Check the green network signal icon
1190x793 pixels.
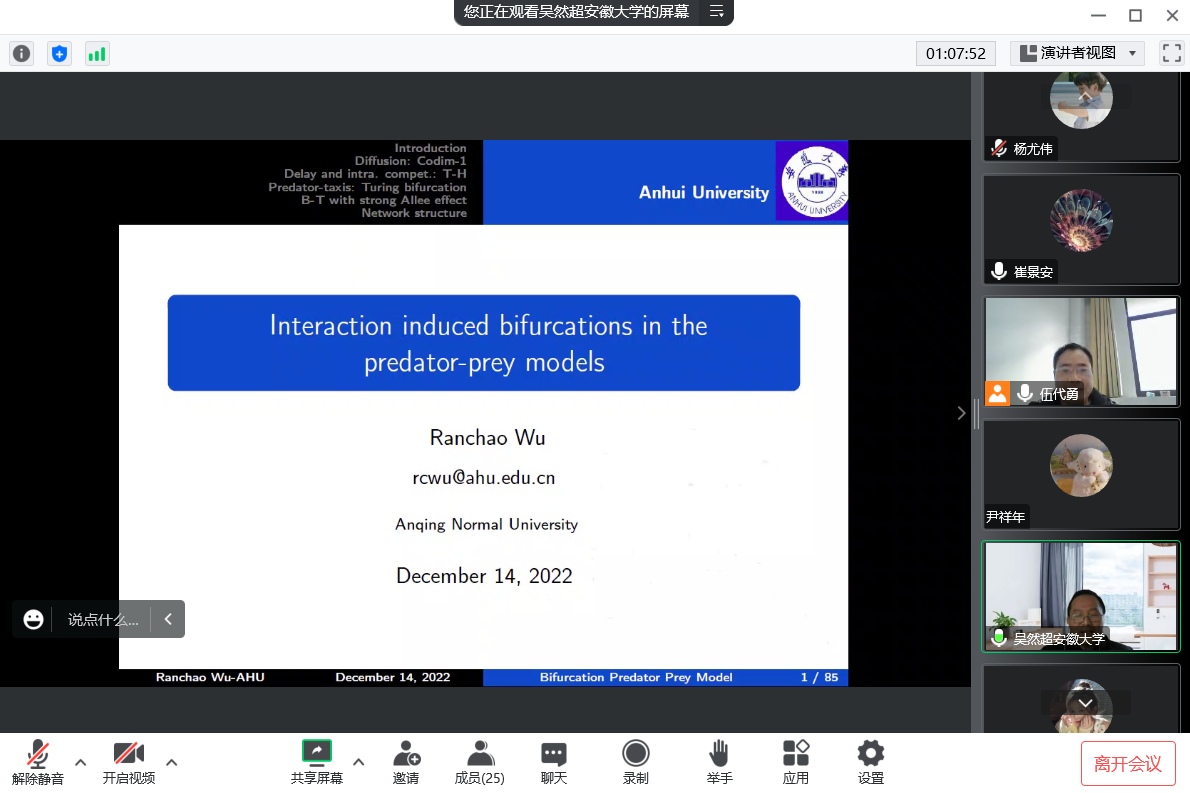coord(97,54)
